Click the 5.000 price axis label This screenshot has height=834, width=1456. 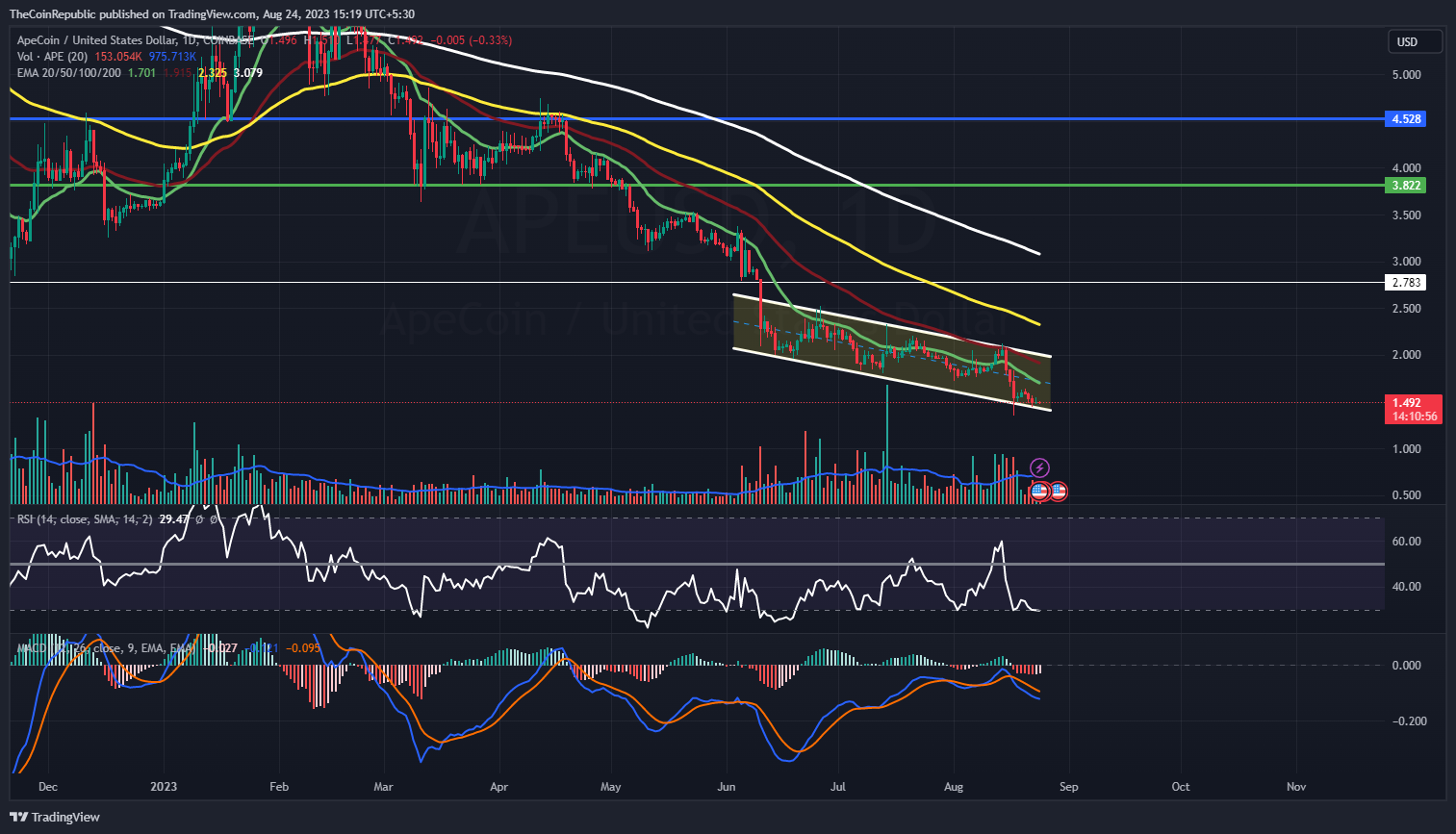click(1406, 75)
